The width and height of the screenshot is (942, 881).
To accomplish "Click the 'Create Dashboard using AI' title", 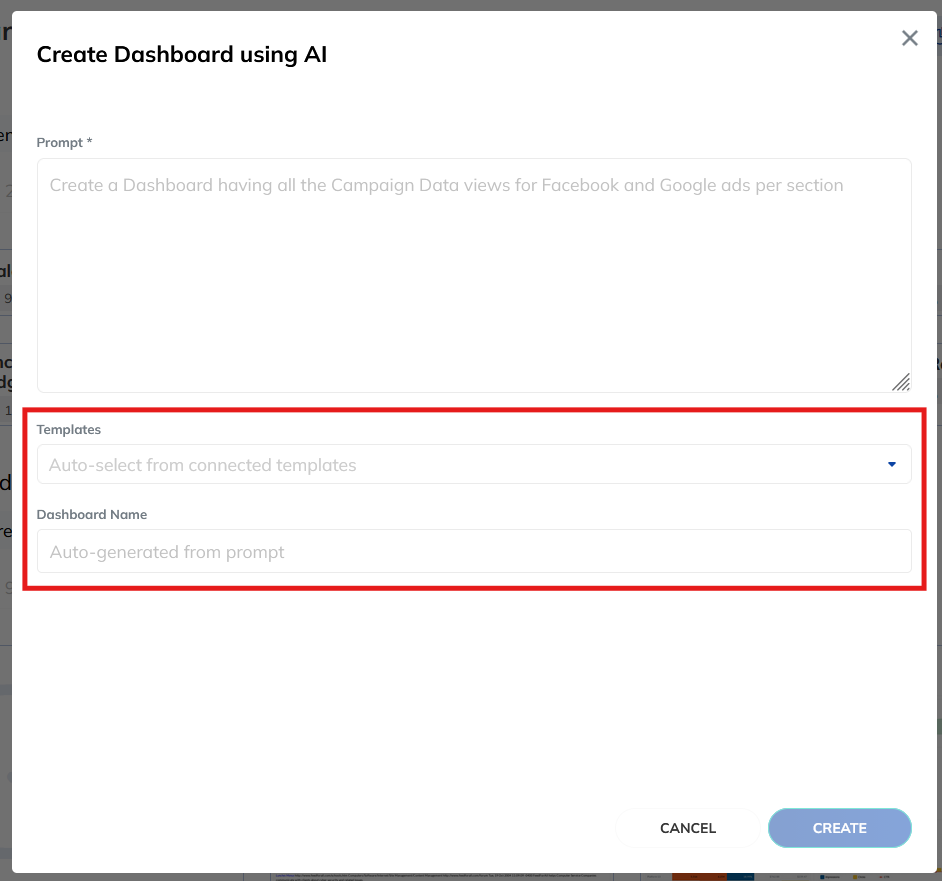I will [x=181, y=55].
